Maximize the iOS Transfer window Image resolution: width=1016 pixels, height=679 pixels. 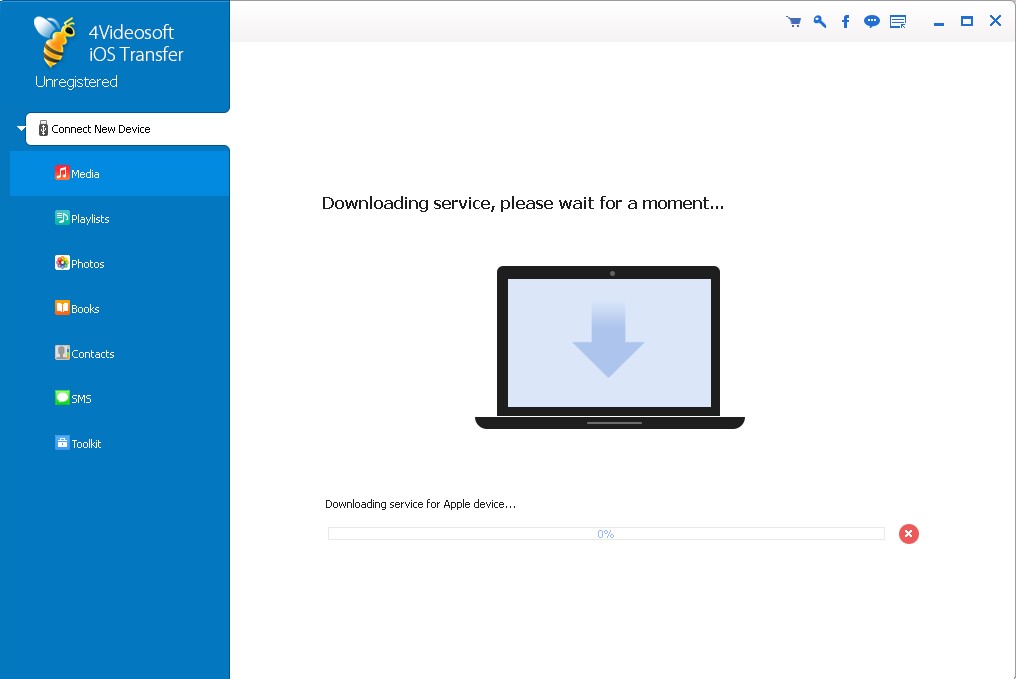(x=967, y=21)
